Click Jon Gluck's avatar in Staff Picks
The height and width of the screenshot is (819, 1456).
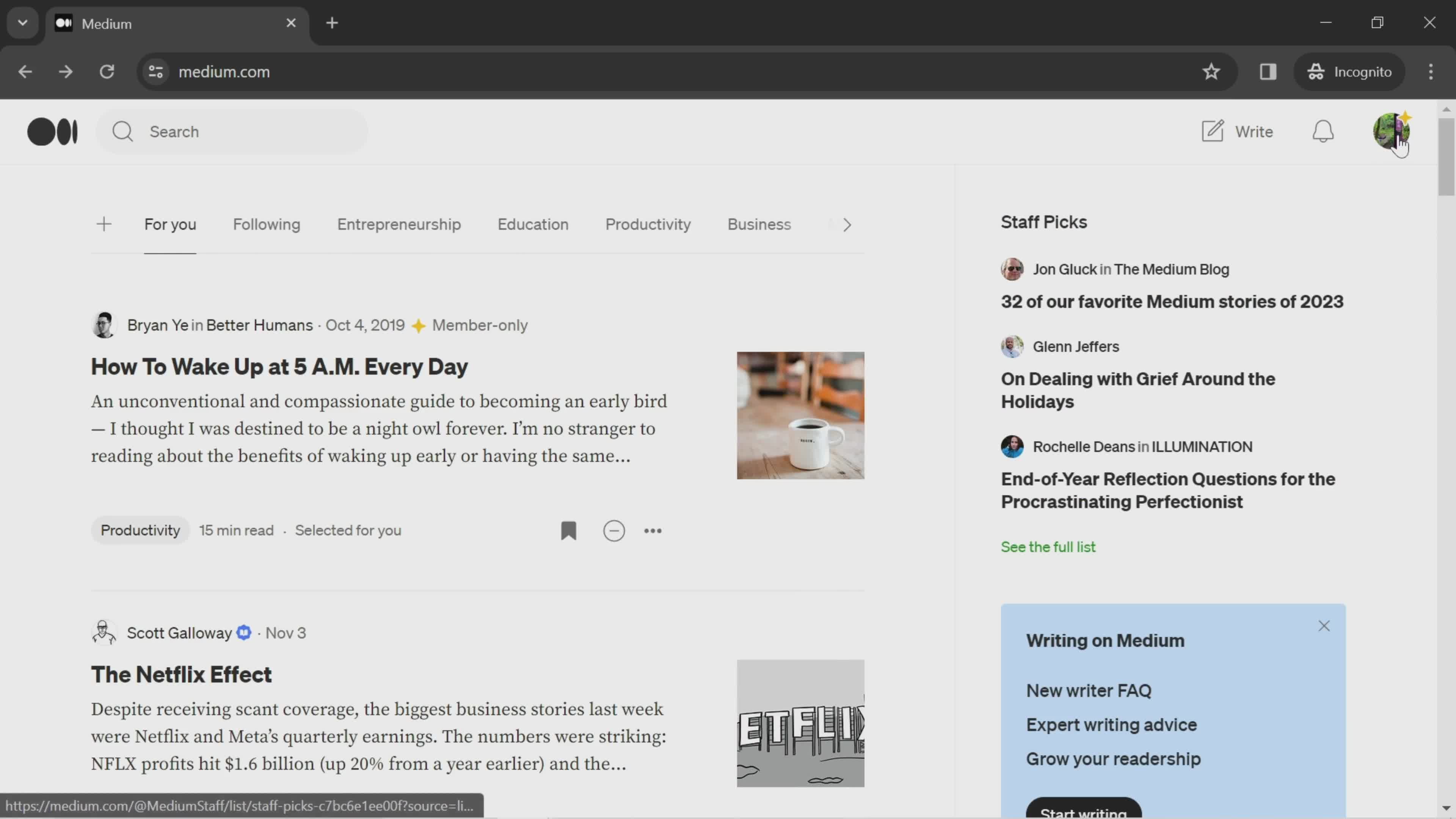[x=1012, y=270]
